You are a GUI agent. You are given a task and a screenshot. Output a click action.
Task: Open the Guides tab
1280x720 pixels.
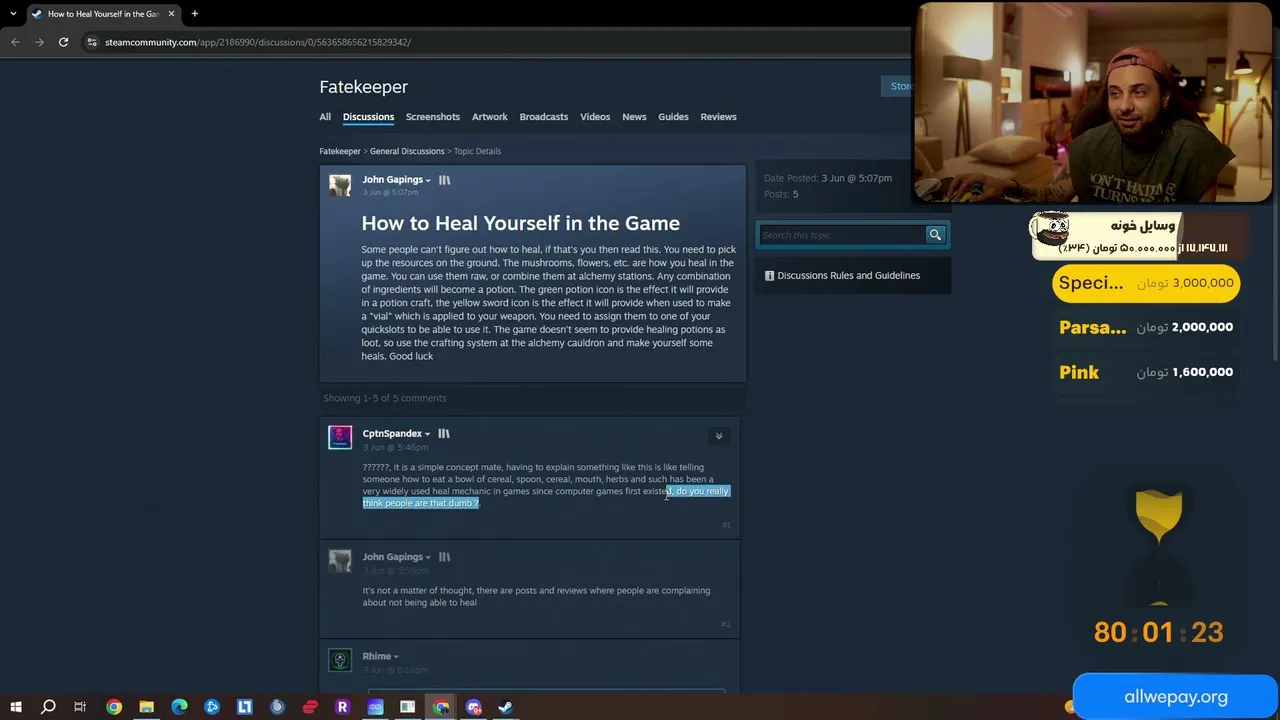(673, 117)
